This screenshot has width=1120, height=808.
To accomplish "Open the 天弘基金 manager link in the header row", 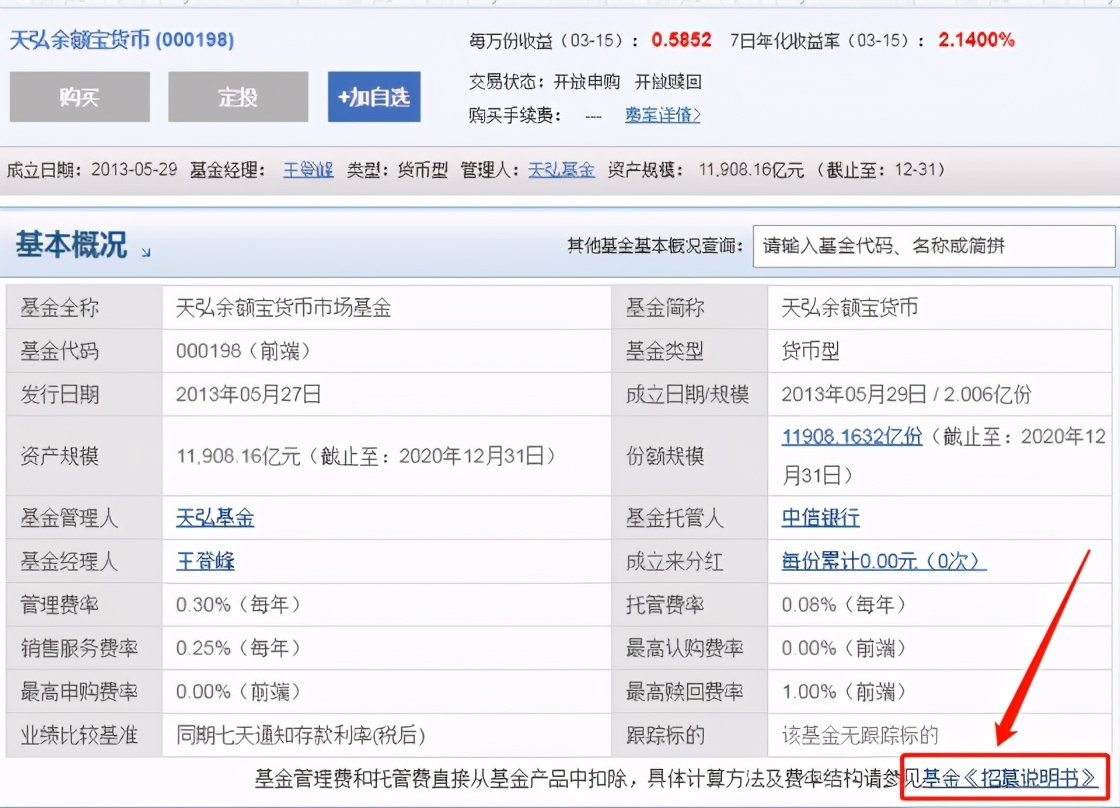I will click(x=561, y=170).
